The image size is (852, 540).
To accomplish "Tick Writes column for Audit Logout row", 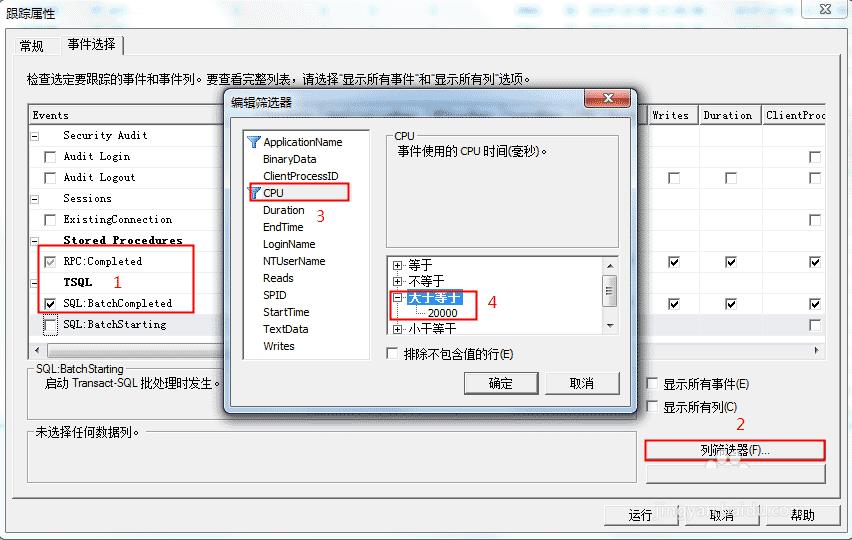I will (674, 178).
